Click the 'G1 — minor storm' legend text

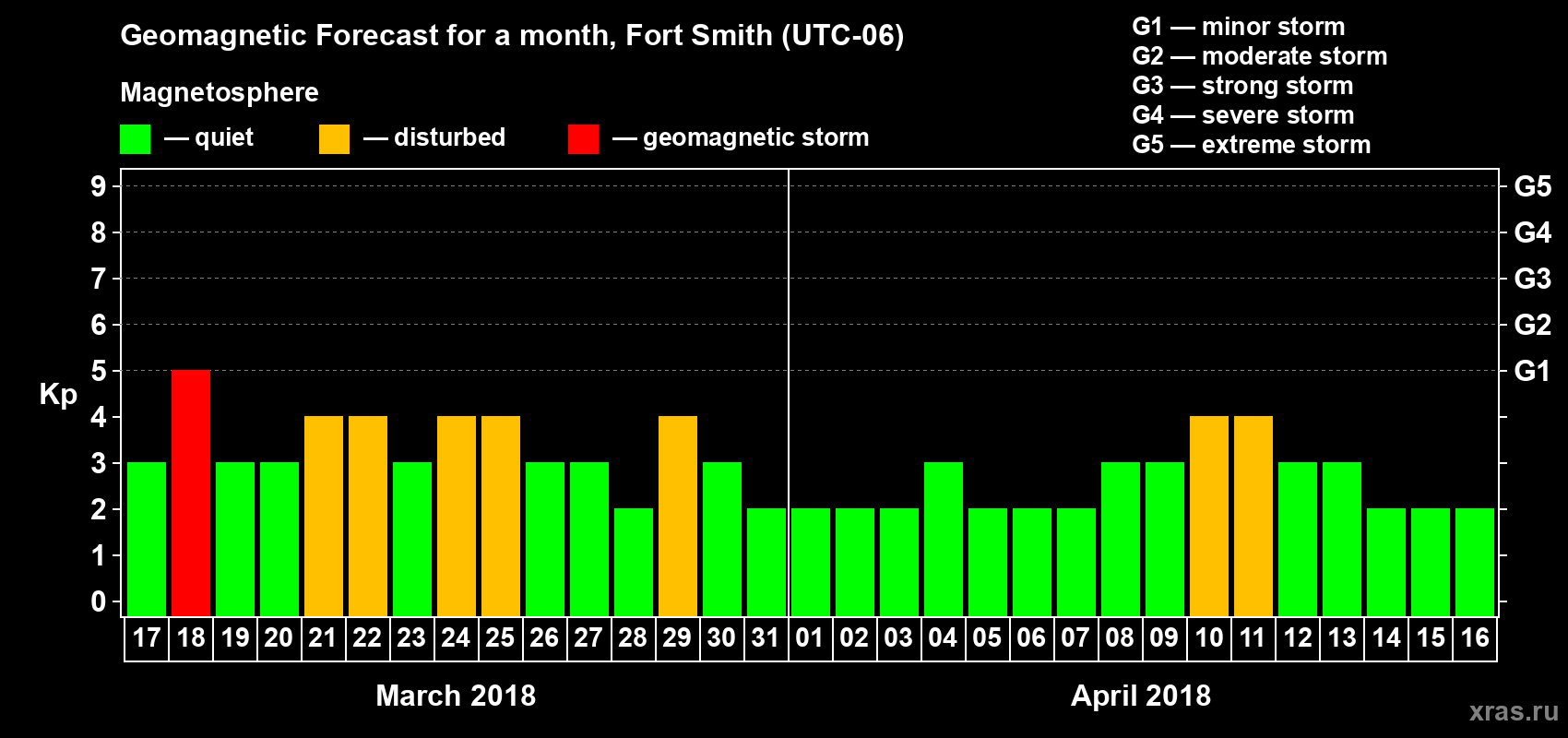click(1239, 27)
